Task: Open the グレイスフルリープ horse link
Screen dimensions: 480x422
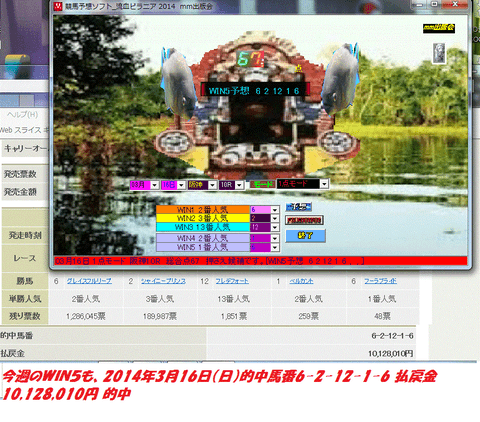Action: tap(89, 281)
